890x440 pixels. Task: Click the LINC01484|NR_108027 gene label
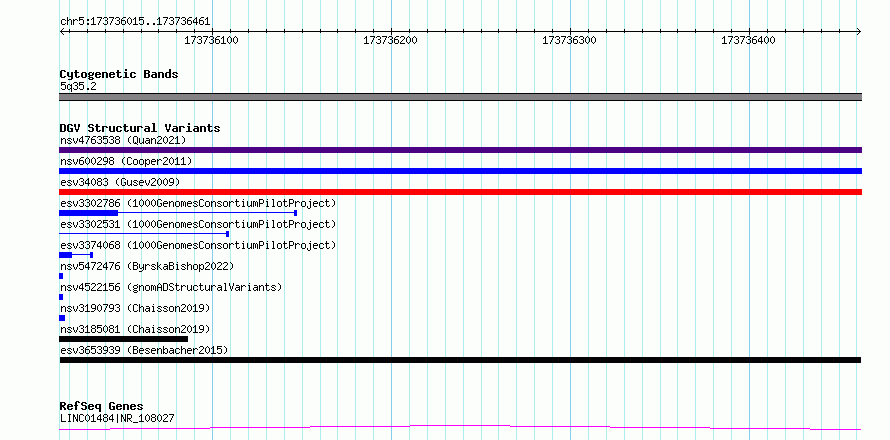tap(117, 419)
